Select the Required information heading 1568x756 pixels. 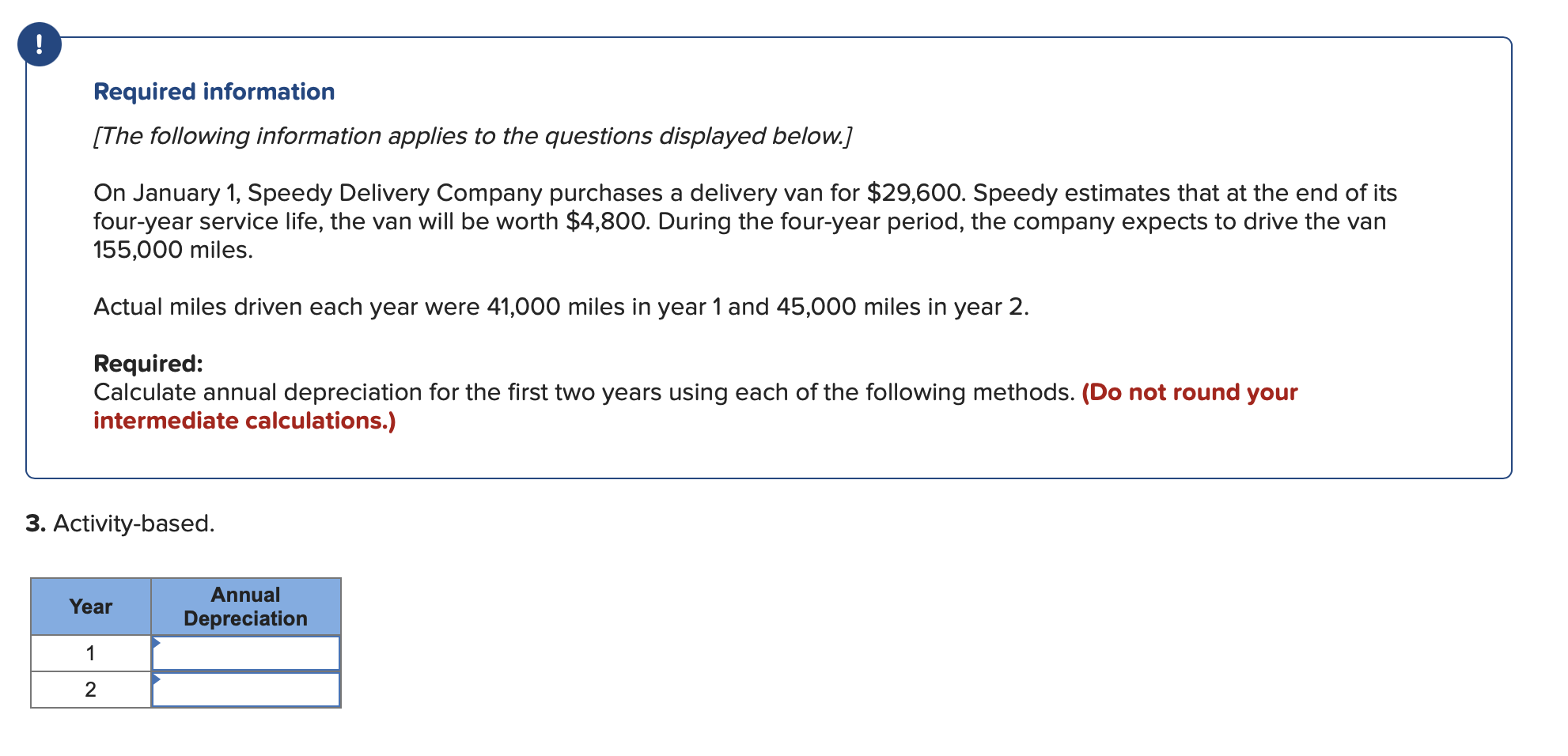(214, 91)
